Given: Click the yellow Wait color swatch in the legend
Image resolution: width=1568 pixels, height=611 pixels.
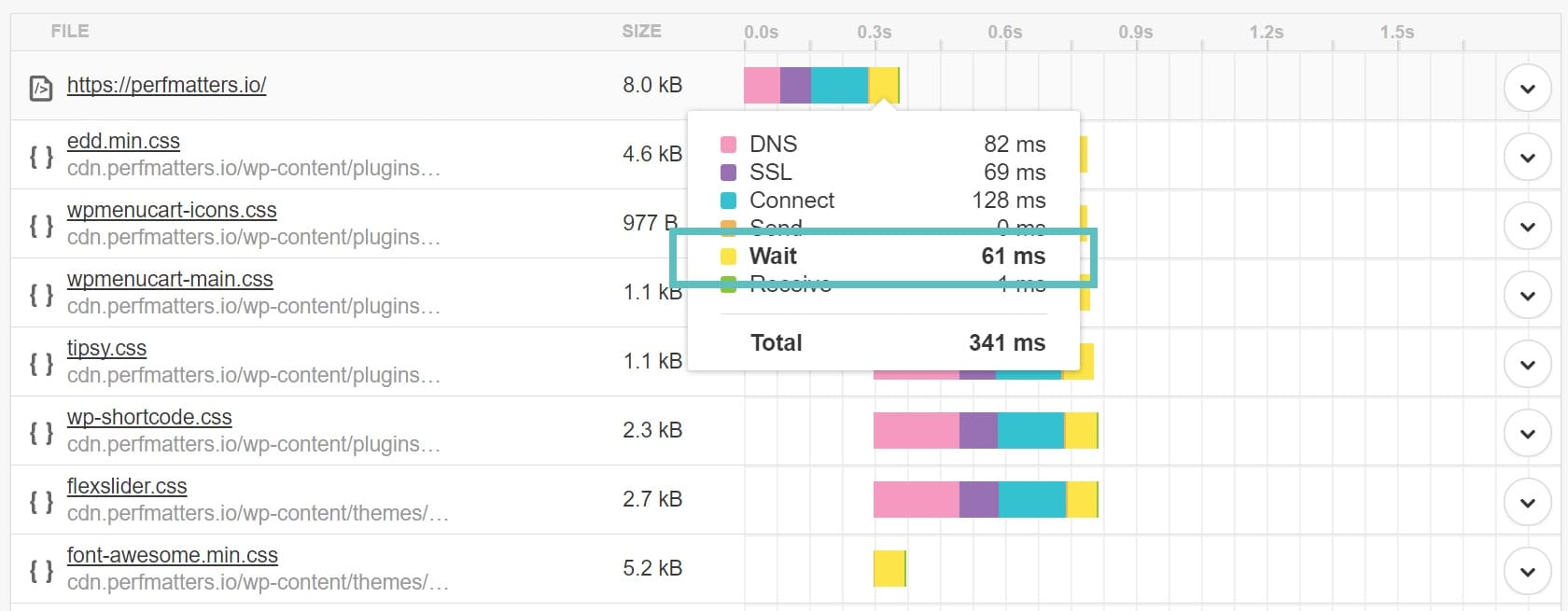Looking at the screenshot, I should 729,257.
